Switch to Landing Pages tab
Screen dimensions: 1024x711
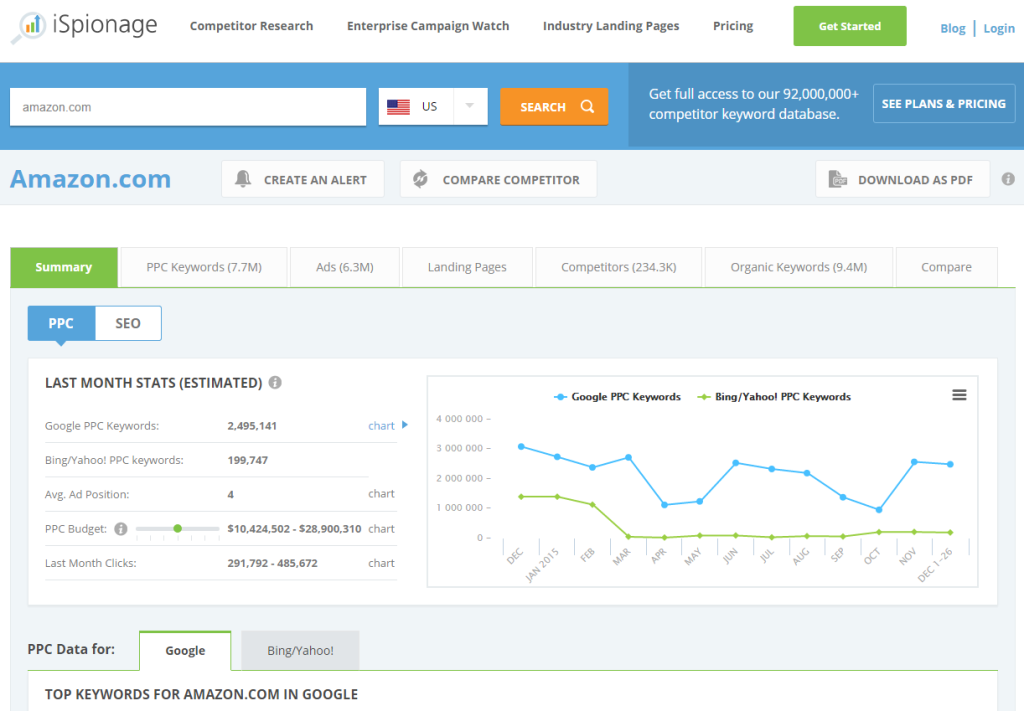467,267
